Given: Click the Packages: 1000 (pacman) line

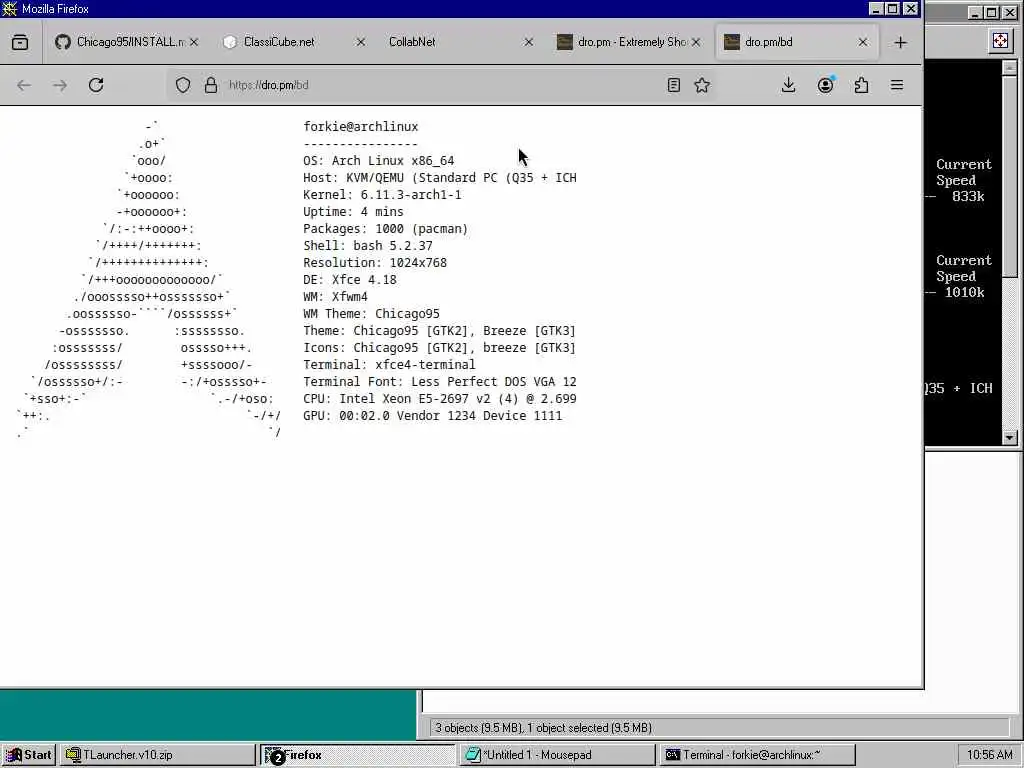Looking at the screenshot, I should click(385, 229).
